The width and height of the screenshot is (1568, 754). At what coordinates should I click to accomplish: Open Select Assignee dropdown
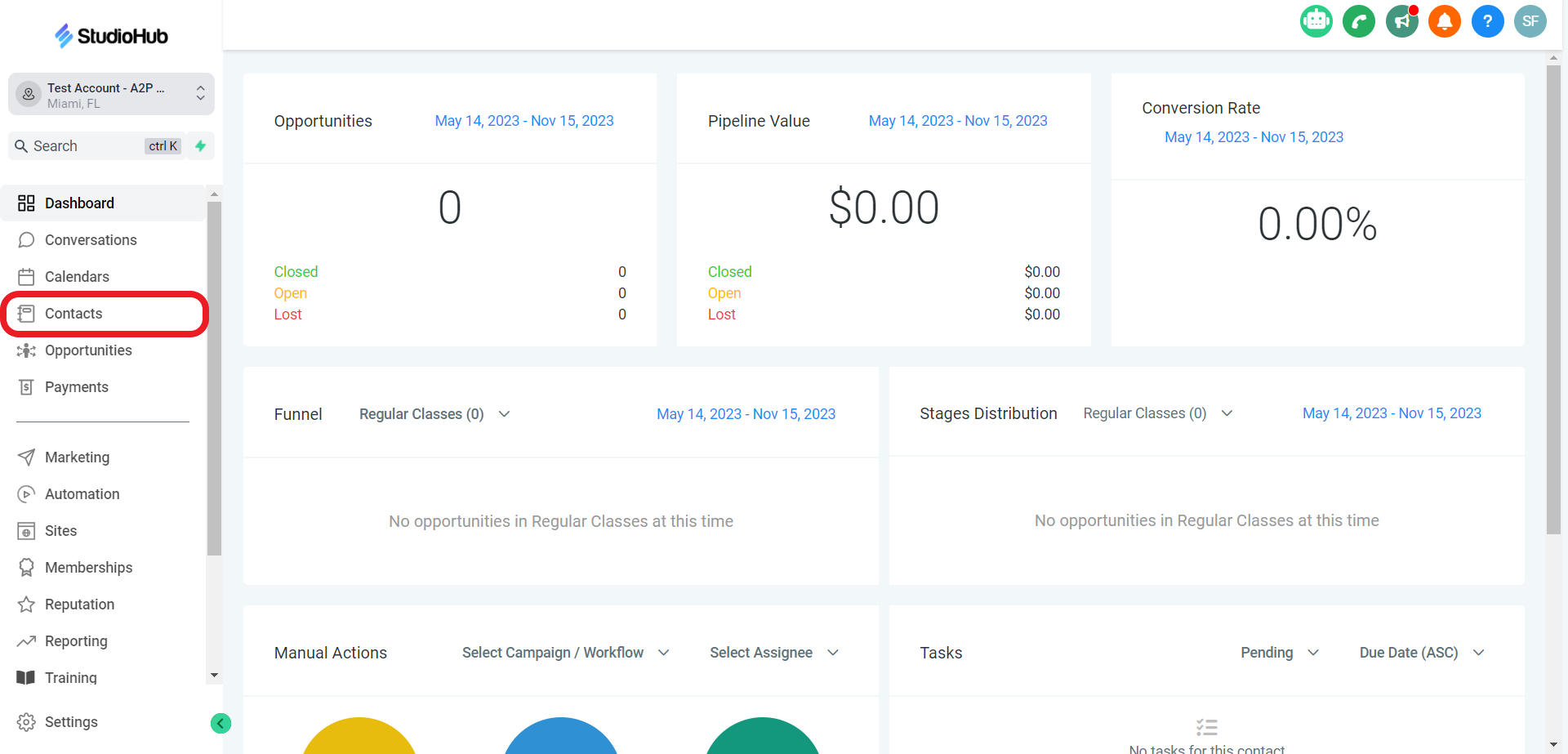click(x=774, y=653)
